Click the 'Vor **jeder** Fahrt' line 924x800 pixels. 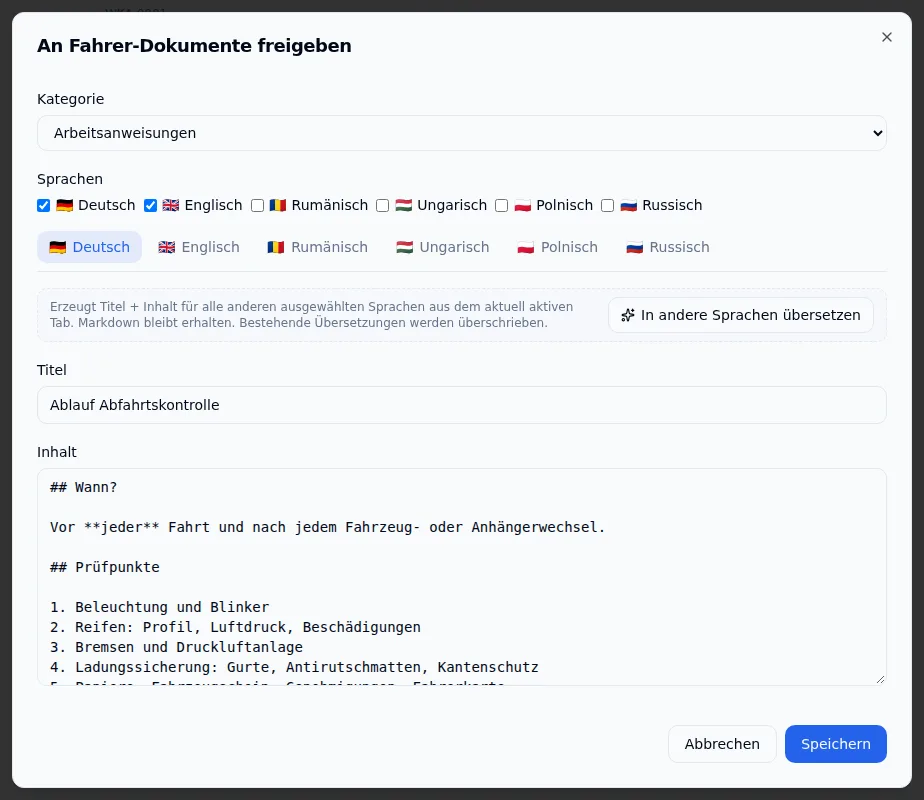(x=328, y=527)
